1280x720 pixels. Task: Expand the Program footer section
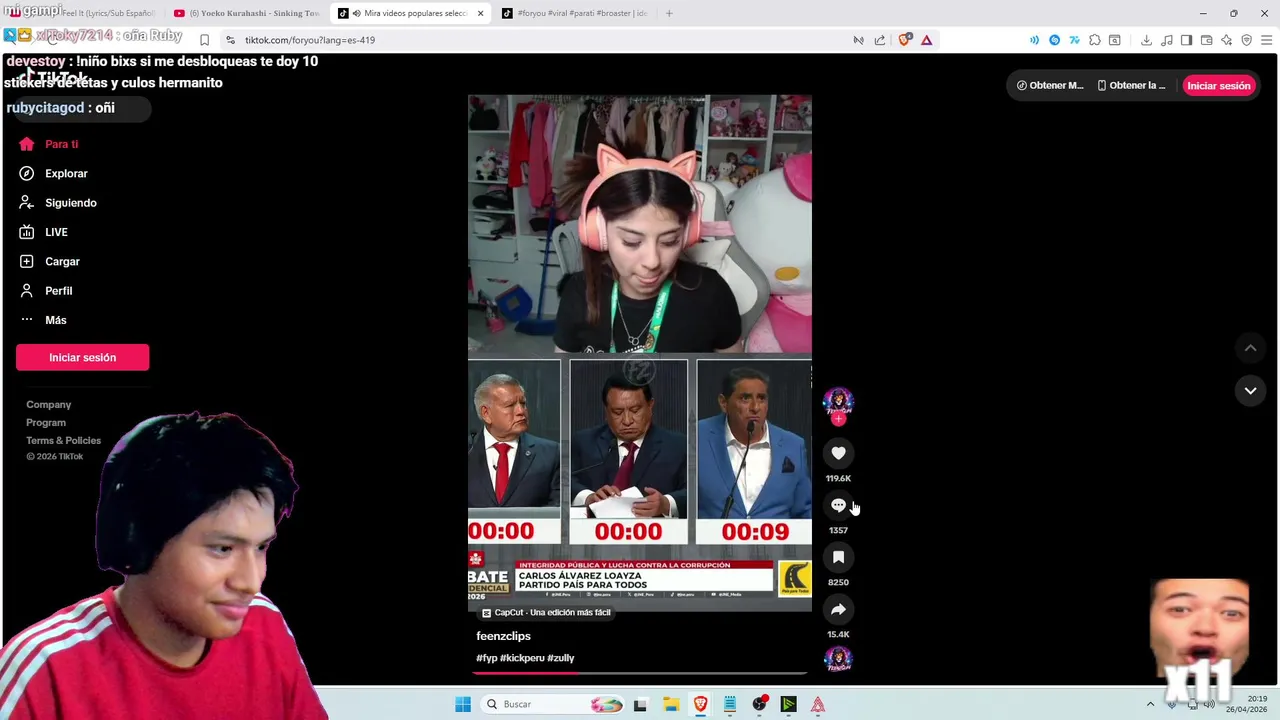(46, 422)
